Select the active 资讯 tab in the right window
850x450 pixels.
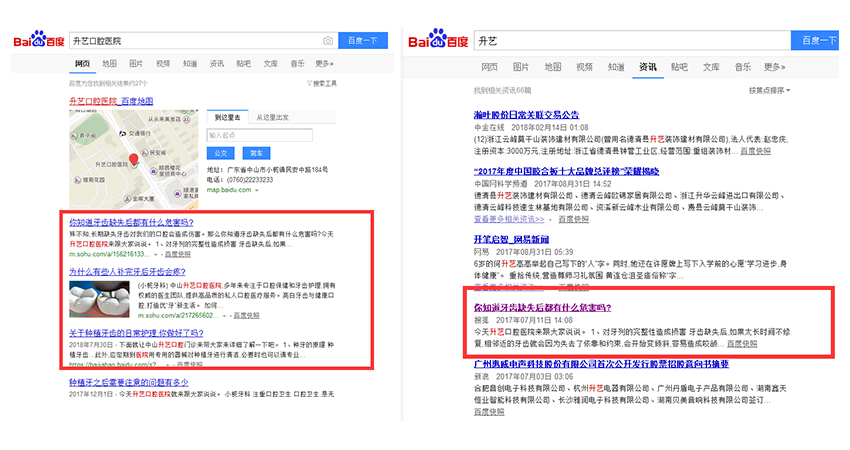(x=648, y=67)
